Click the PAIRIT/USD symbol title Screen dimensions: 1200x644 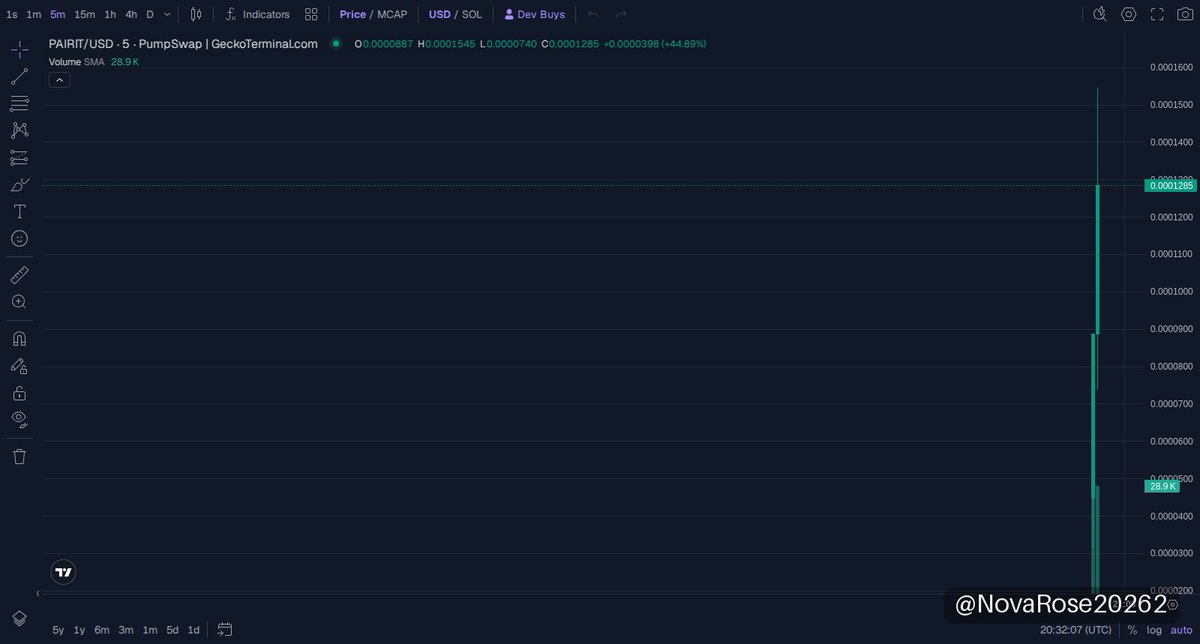point(183,44)
